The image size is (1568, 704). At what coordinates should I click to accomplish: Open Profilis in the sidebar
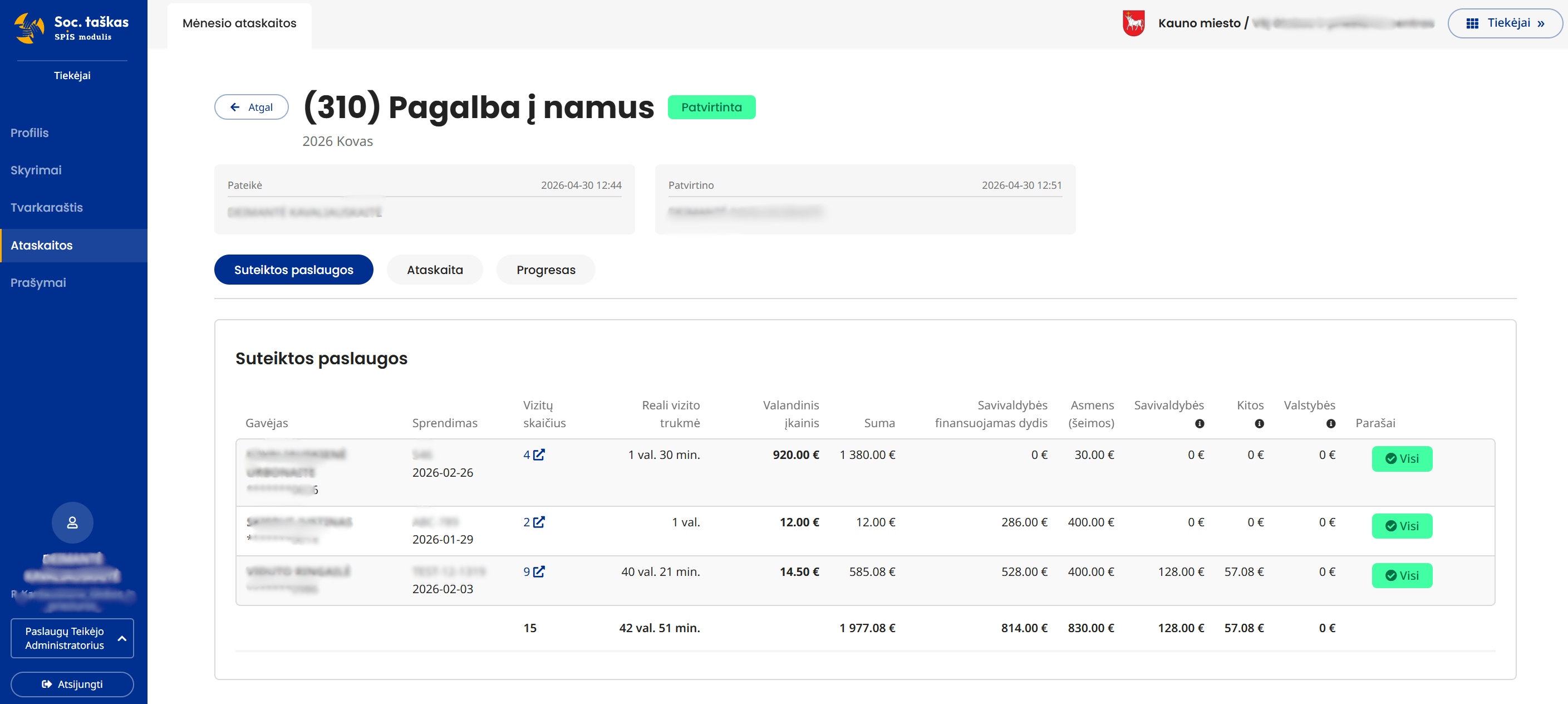29,133
